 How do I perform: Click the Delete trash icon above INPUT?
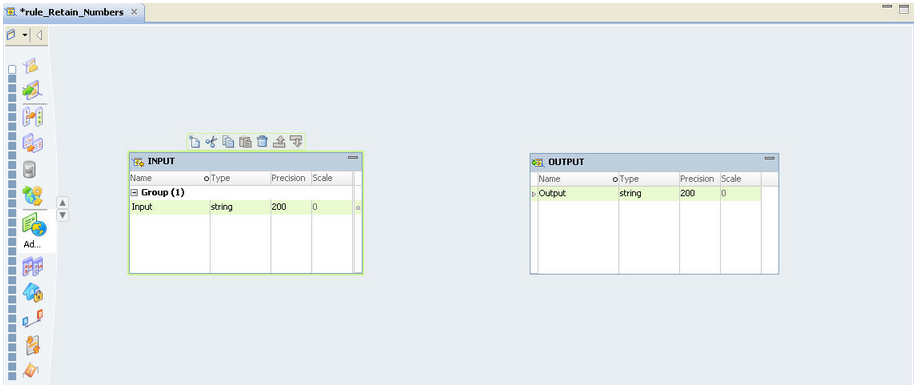[263, 141]
